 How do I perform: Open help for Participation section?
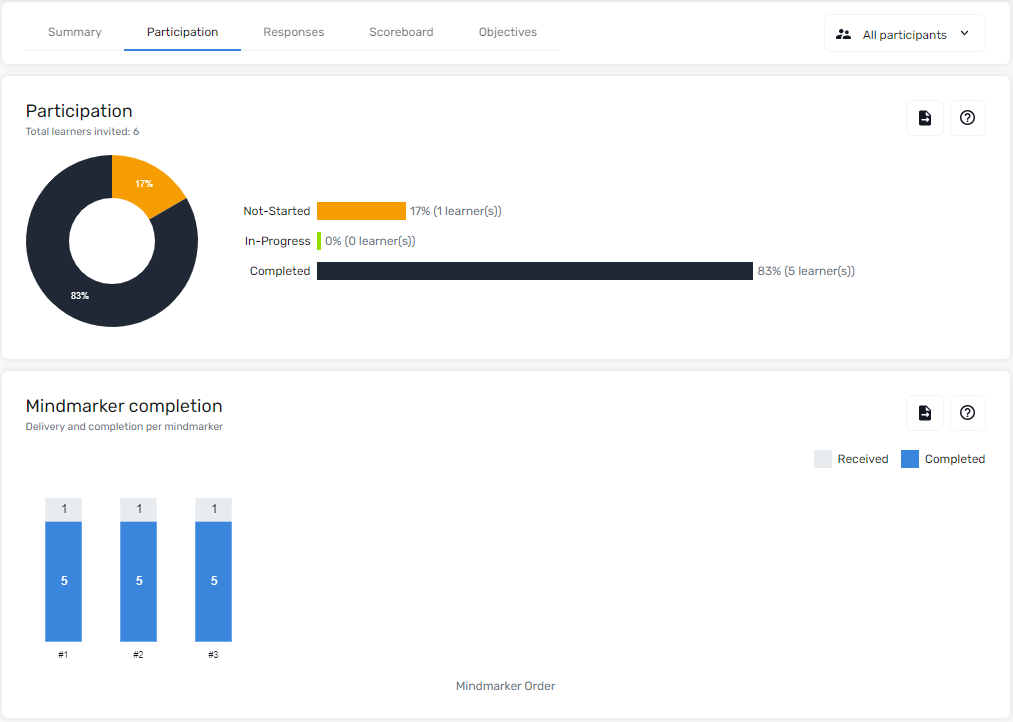967,118
